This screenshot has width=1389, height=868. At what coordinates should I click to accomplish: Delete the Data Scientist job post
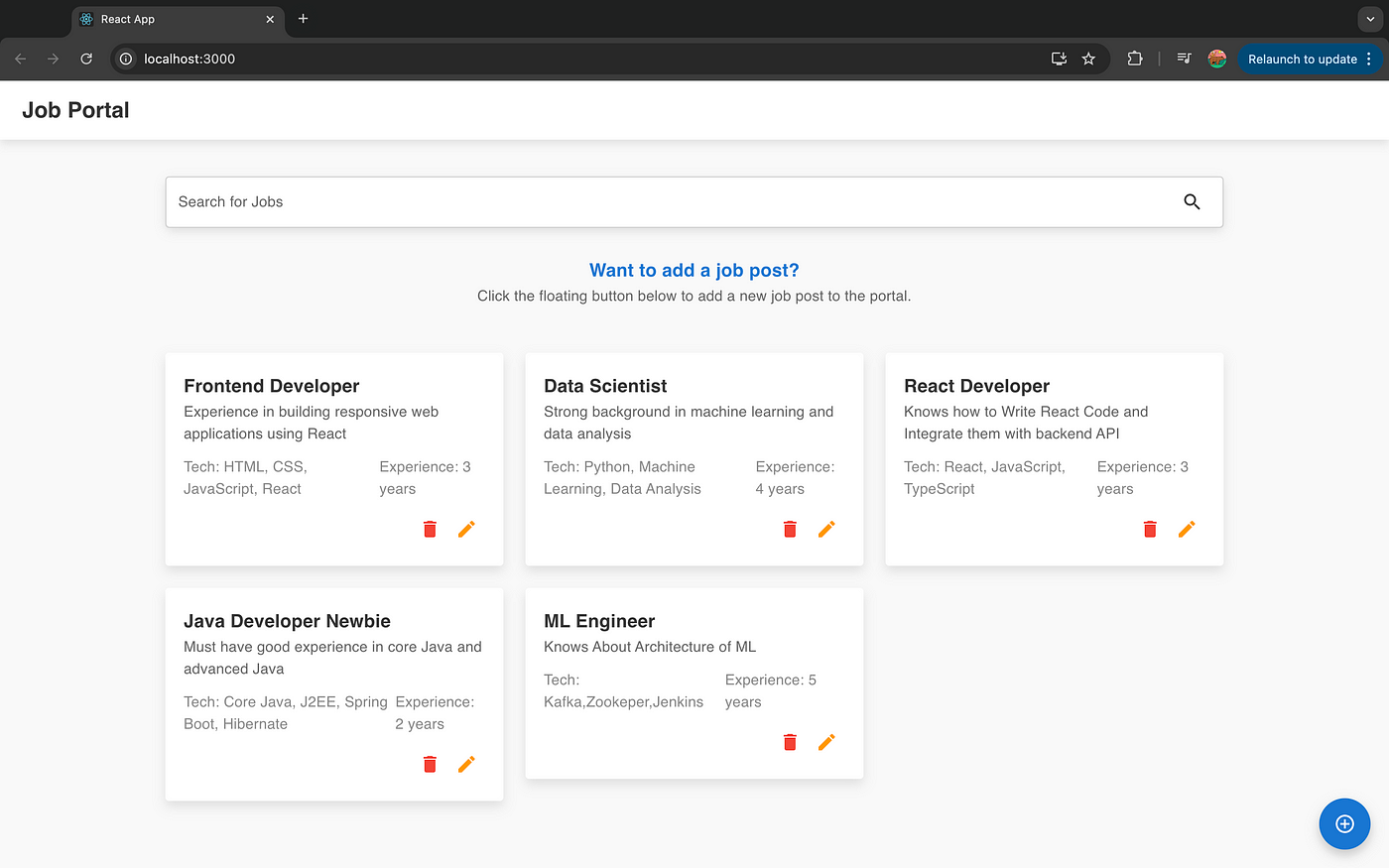pyautogui.click(x=790, y=529)
